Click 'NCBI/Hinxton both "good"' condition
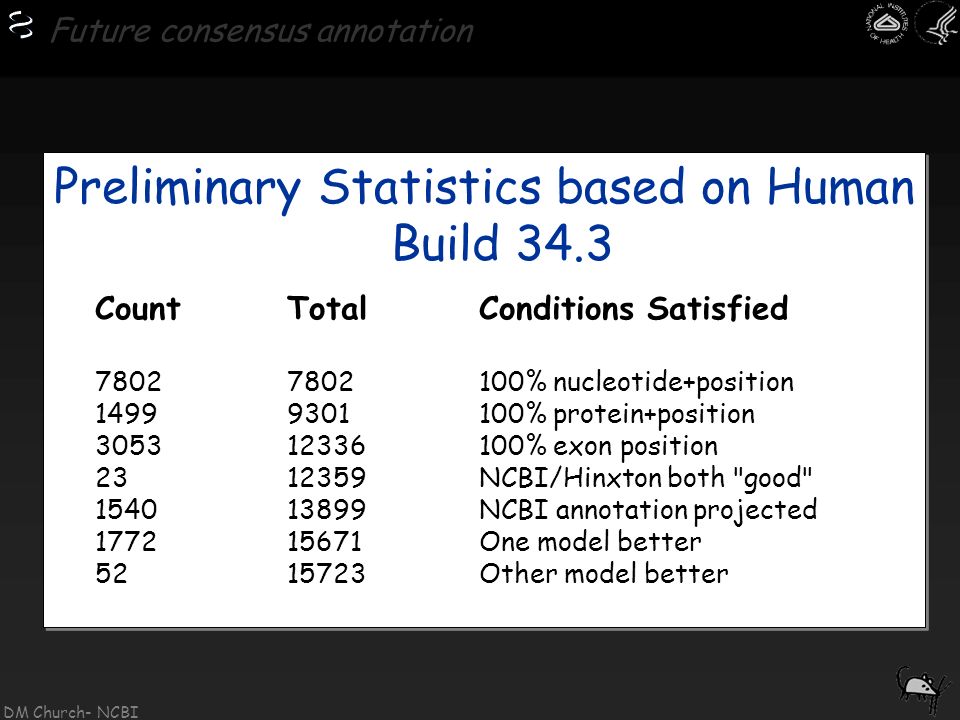960x720 pixels. [x=646, y=478]
